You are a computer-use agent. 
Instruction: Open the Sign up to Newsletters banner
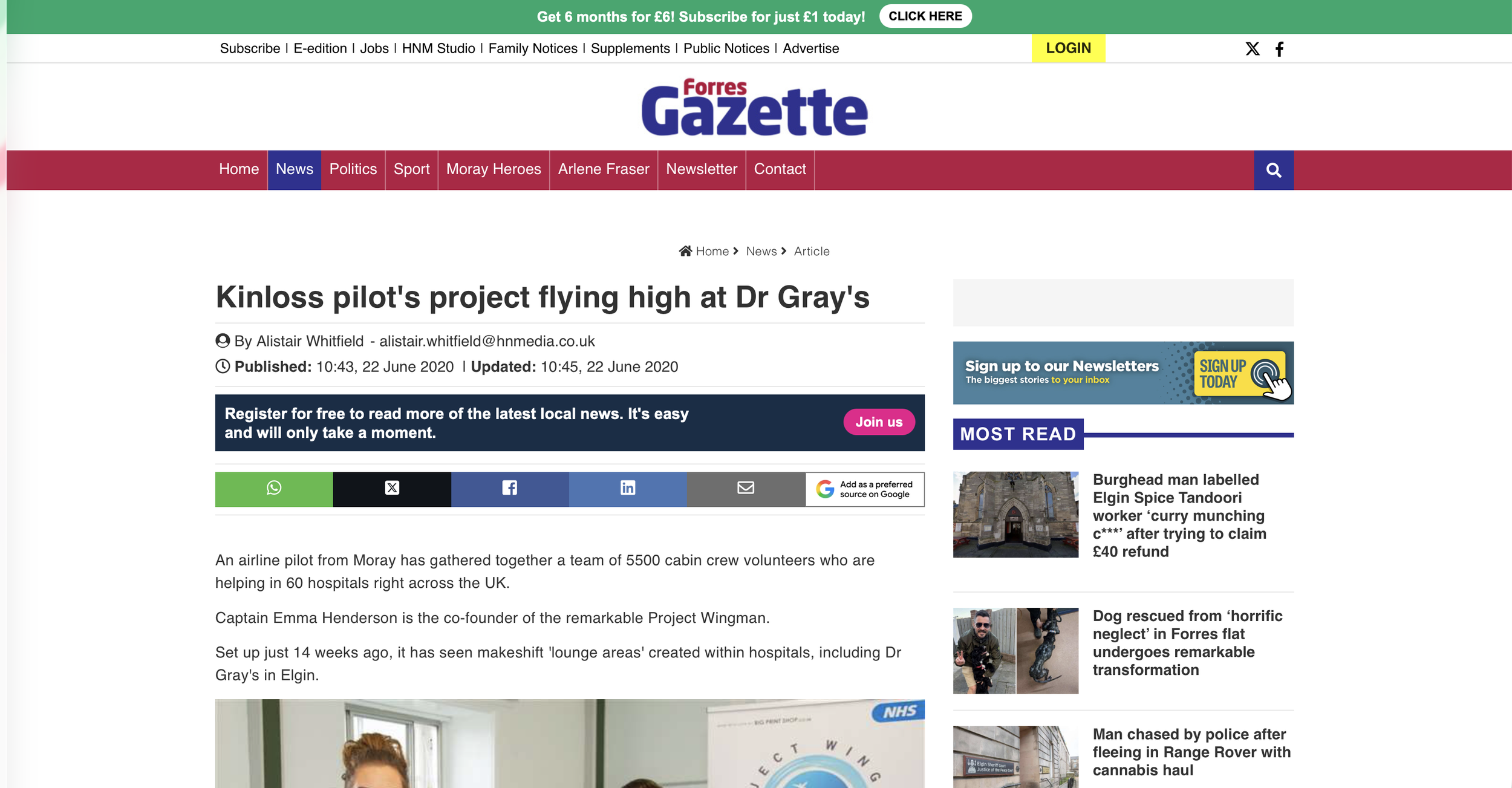[x=1123, y=373]
